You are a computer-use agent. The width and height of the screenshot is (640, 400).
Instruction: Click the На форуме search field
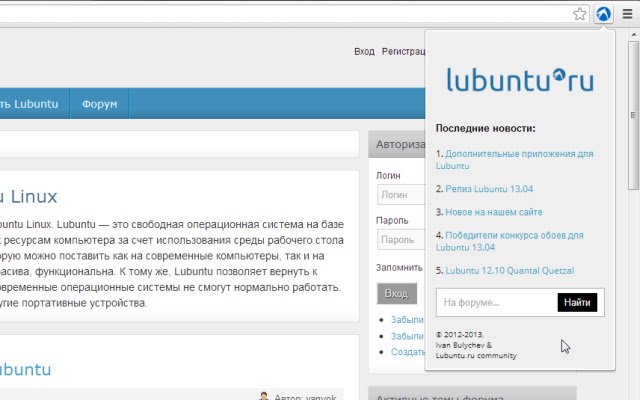(496, 302)
